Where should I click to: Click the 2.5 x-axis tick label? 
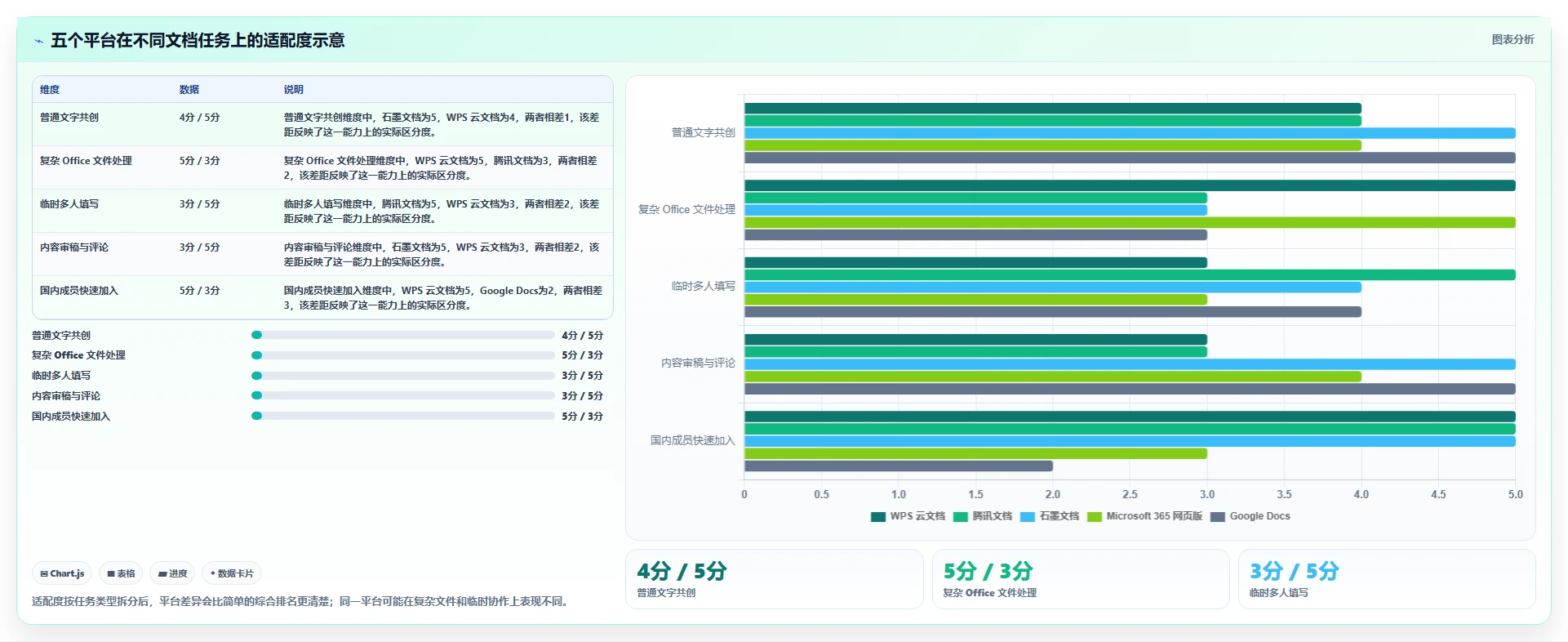[x=1130, y=495]
